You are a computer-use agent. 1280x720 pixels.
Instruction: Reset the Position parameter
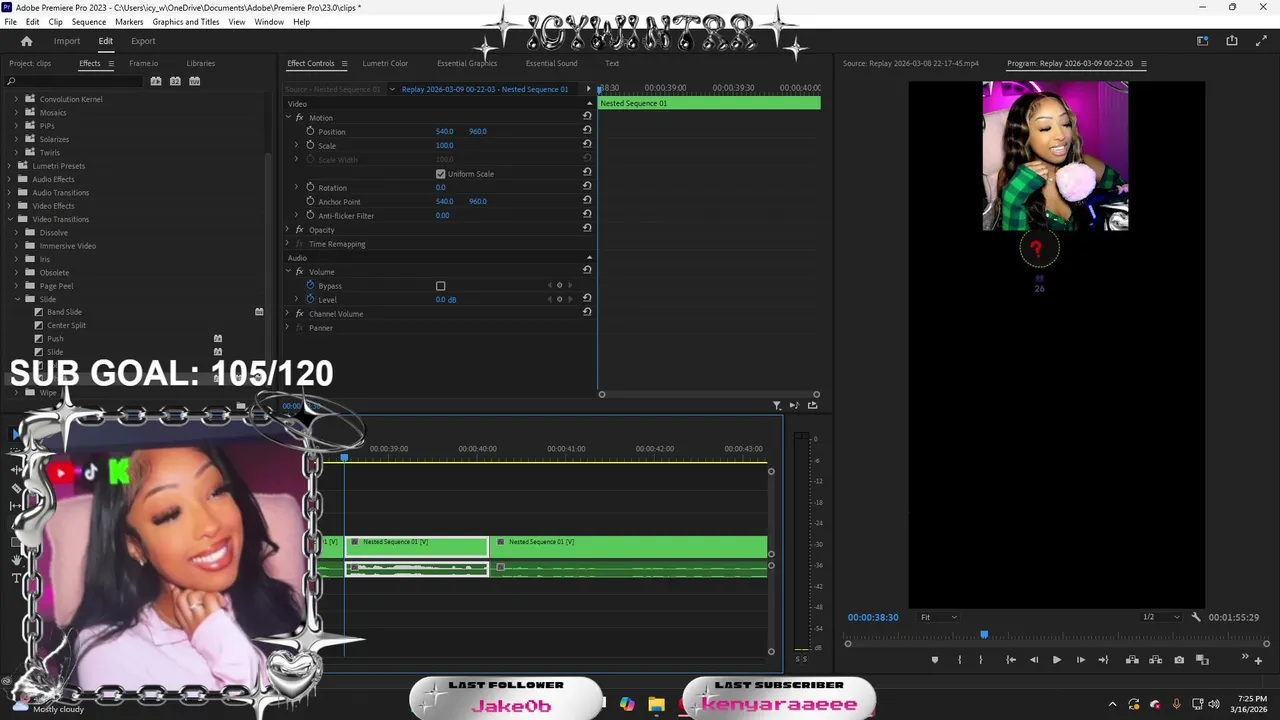click(x=587, y=131)
